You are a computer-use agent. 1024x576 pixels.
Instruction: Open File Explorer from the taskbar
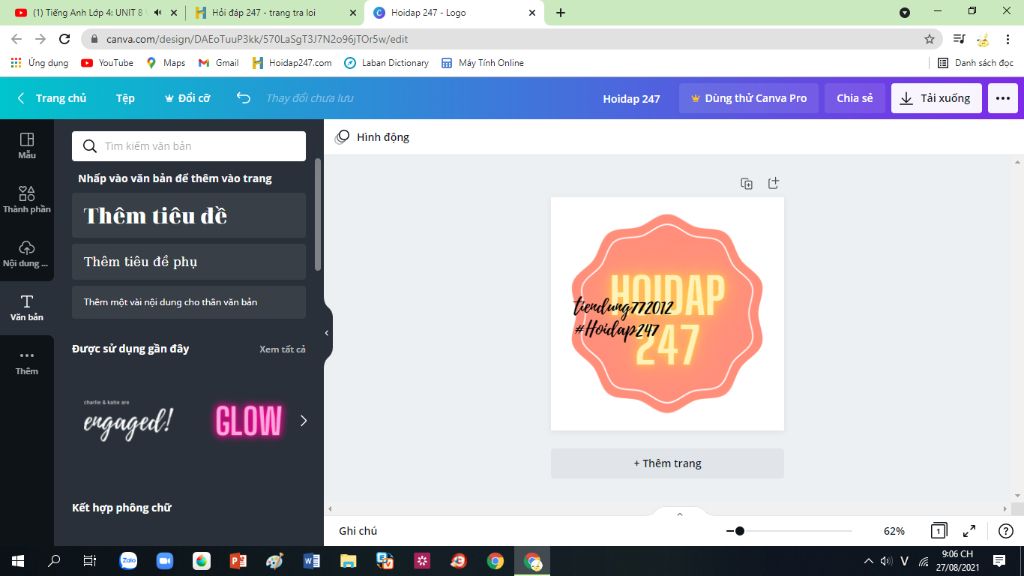[x=348, y=561]
